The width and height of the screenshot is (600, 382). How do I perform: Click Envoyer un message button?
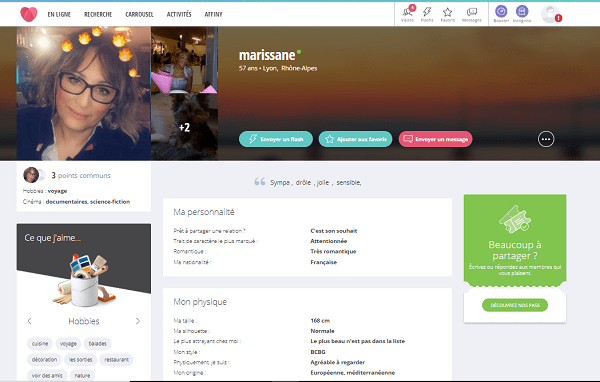point(435,139)
